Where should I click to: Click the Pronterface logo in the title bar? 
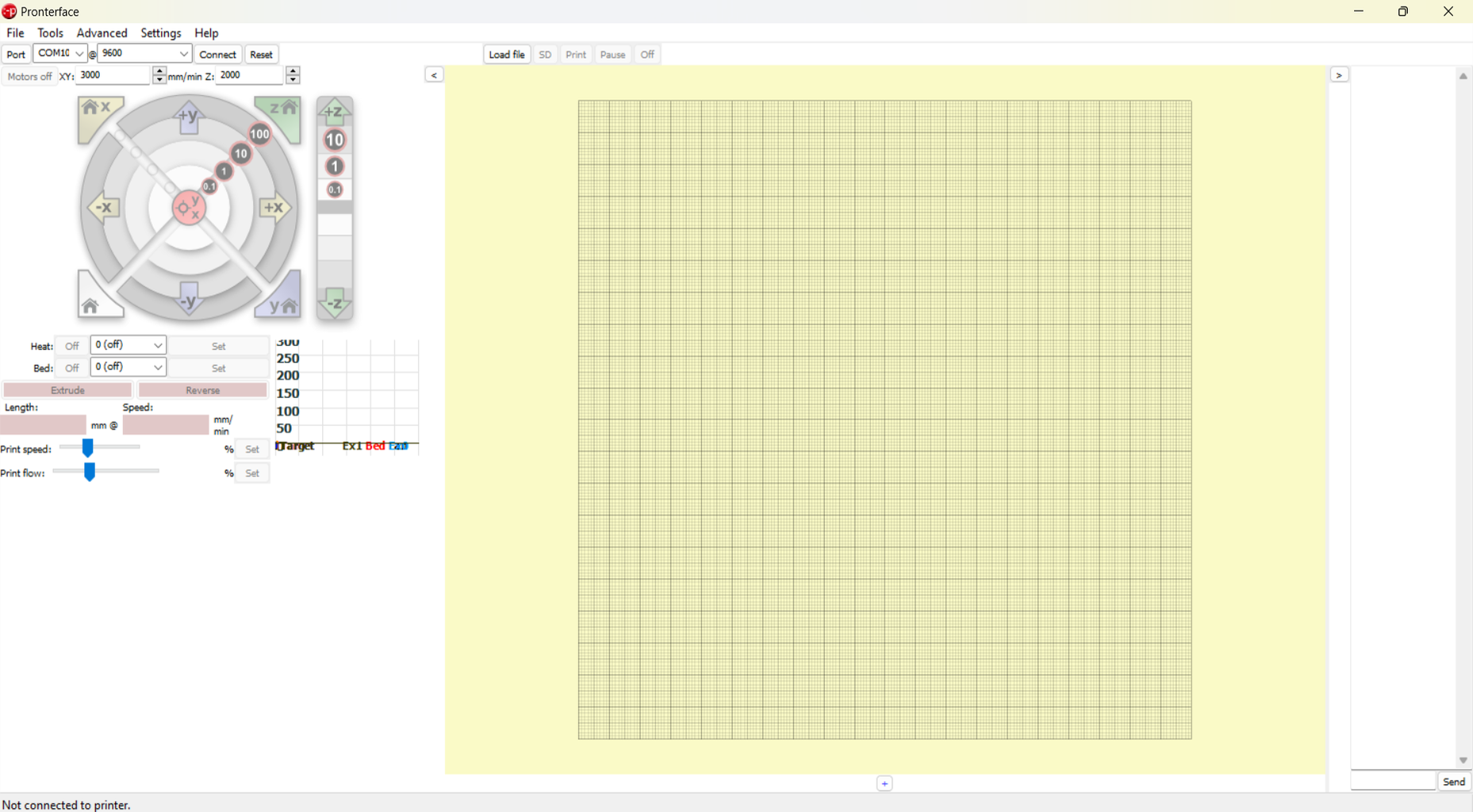[10, 11]
